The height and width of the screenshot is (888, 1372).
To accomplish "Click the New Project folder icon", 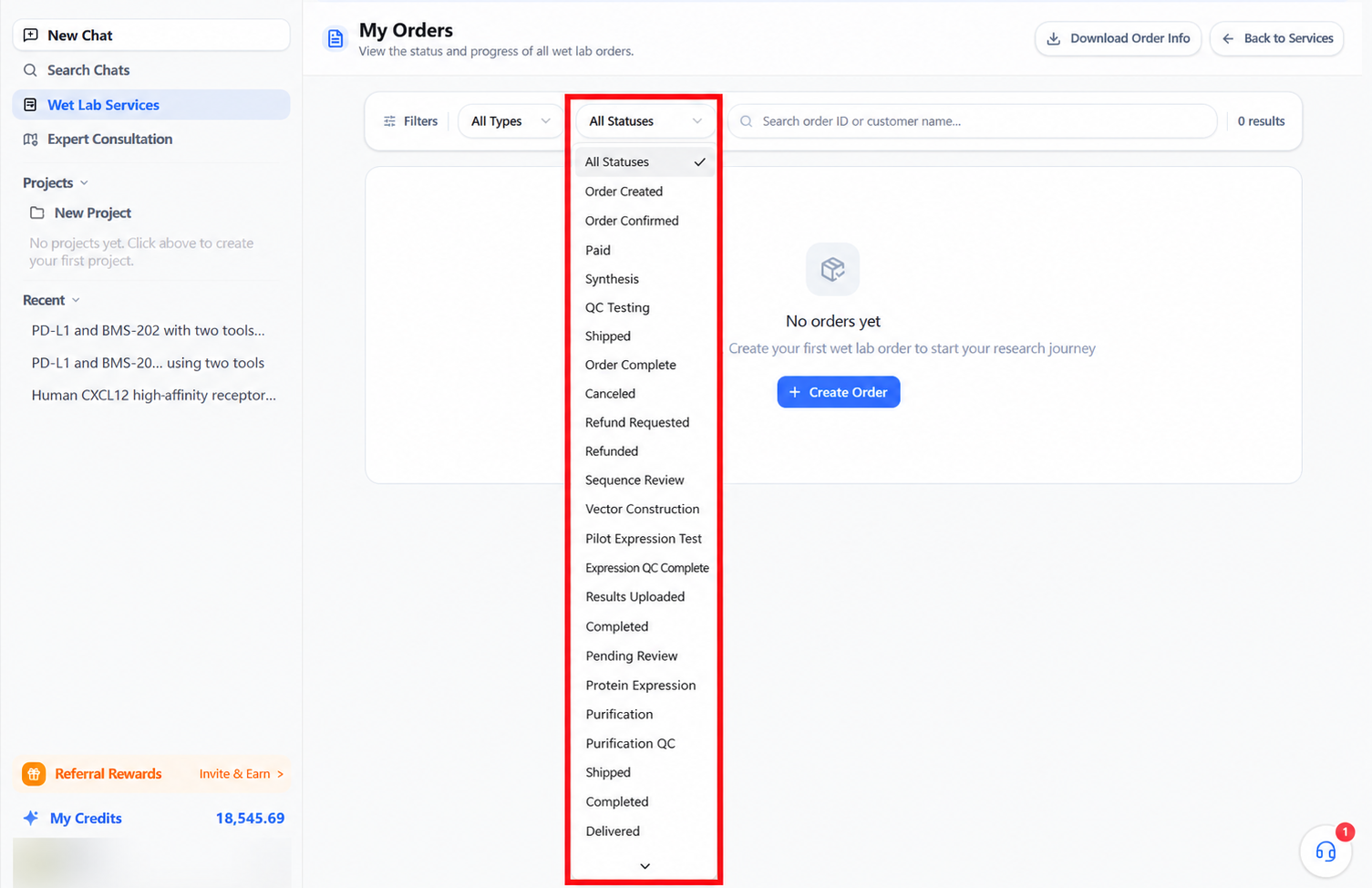I will point(37,213).
